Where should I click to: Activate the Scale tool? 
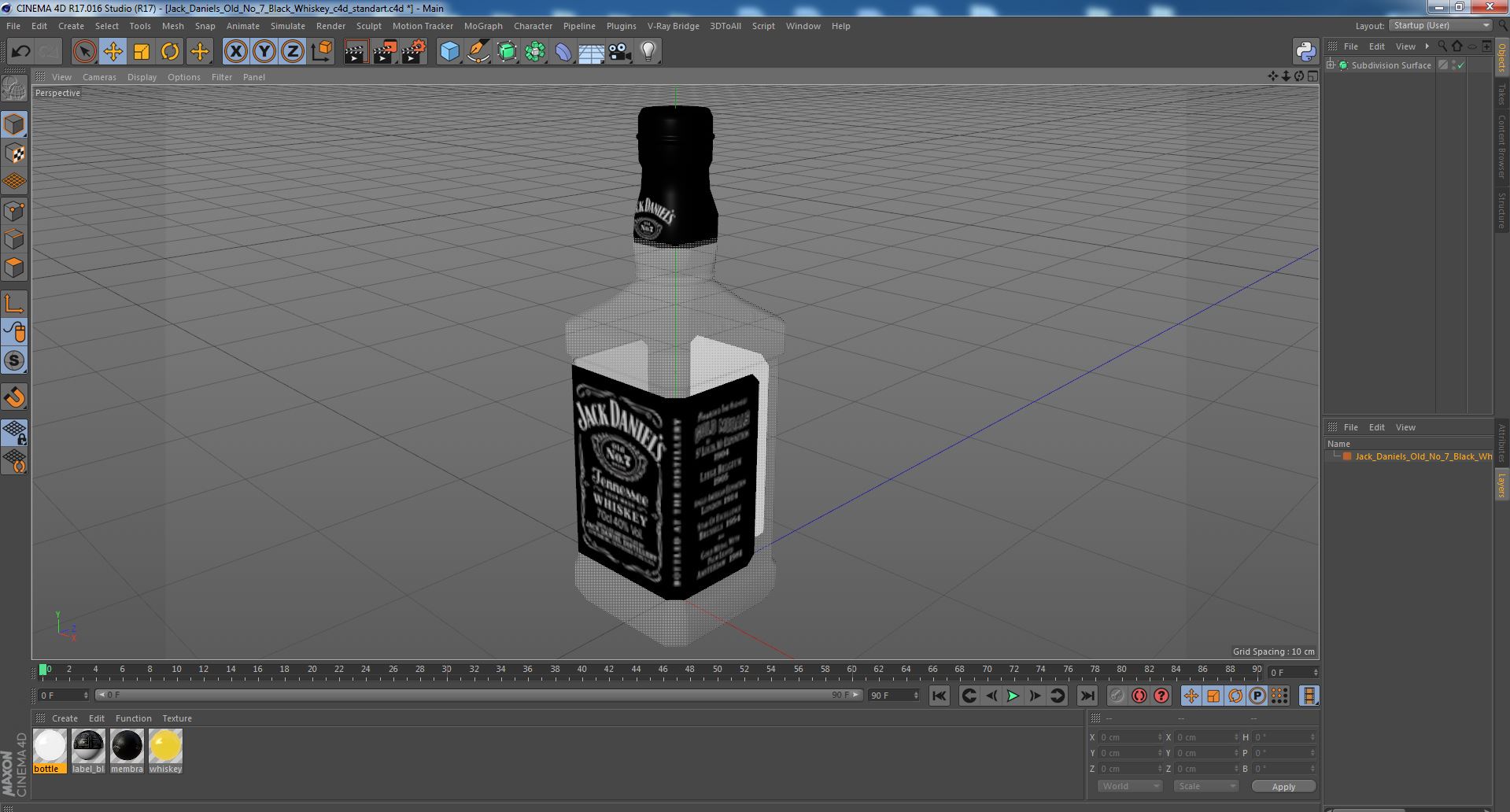tap(142, 52)
